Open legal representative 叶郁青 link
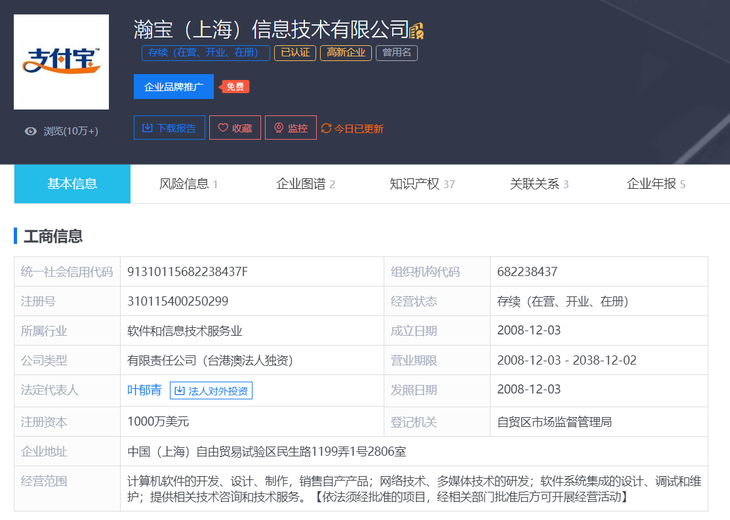 [144, 390]
